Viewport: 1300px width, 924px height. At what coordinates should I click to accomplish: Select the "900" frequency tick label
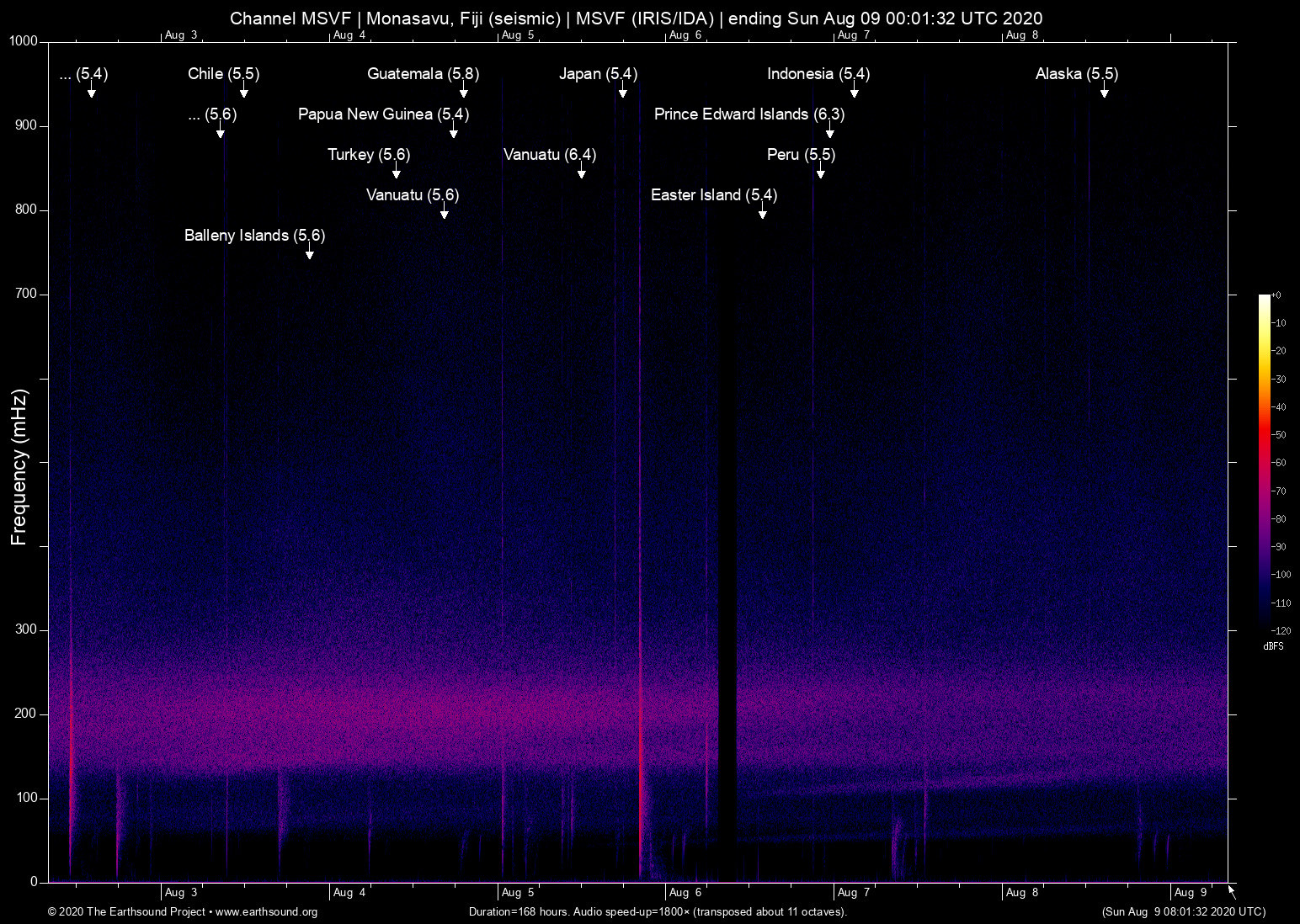point(26,125)
